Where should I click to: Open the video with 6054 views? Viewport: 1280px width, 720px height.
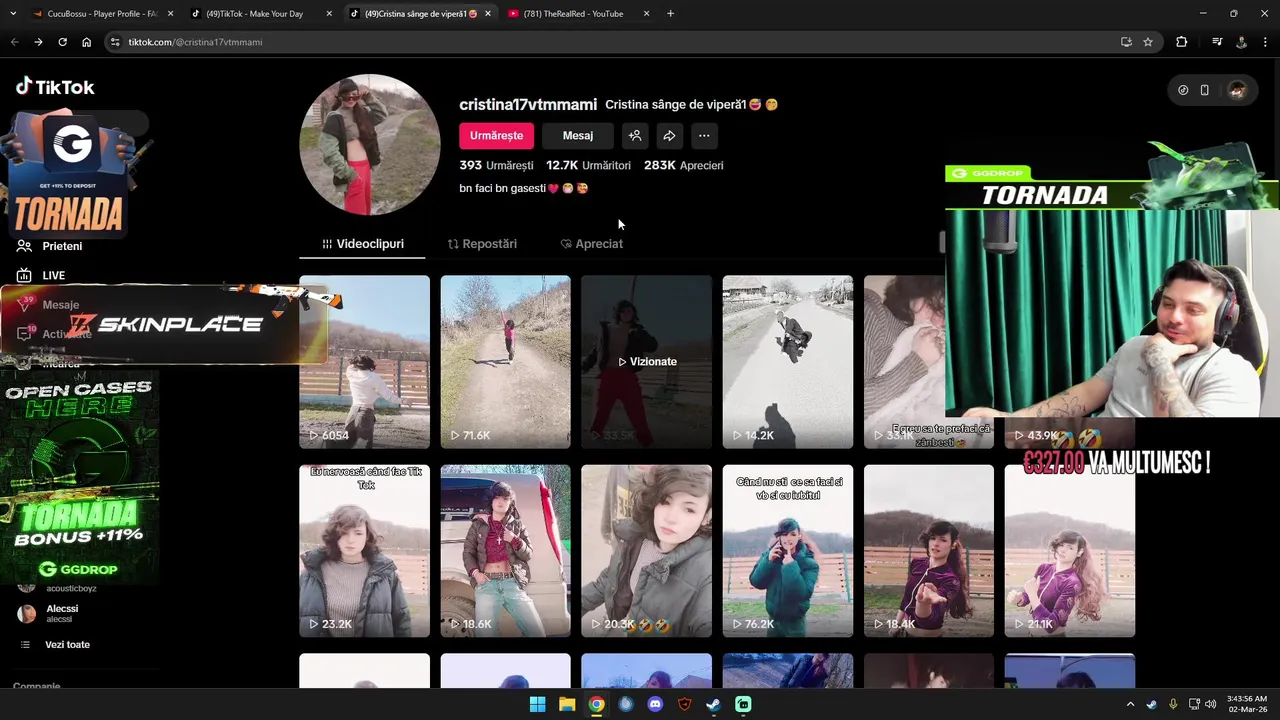click(x=364, y=362)
